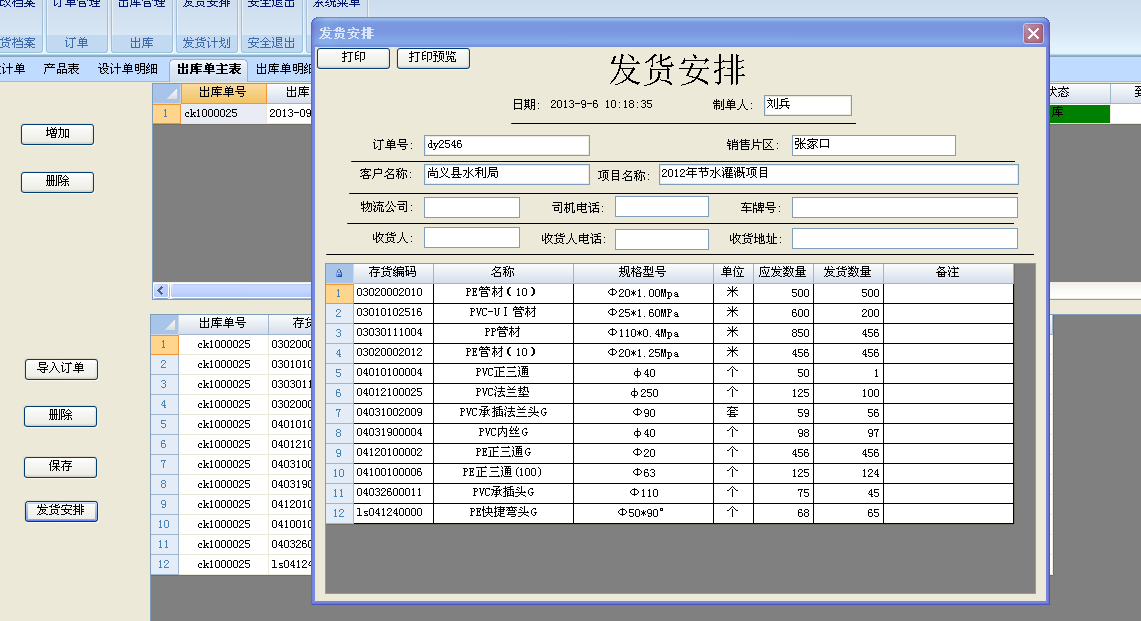Focus the 司机电话 input field
1141x621 pixels.
(x=661, y=207)
